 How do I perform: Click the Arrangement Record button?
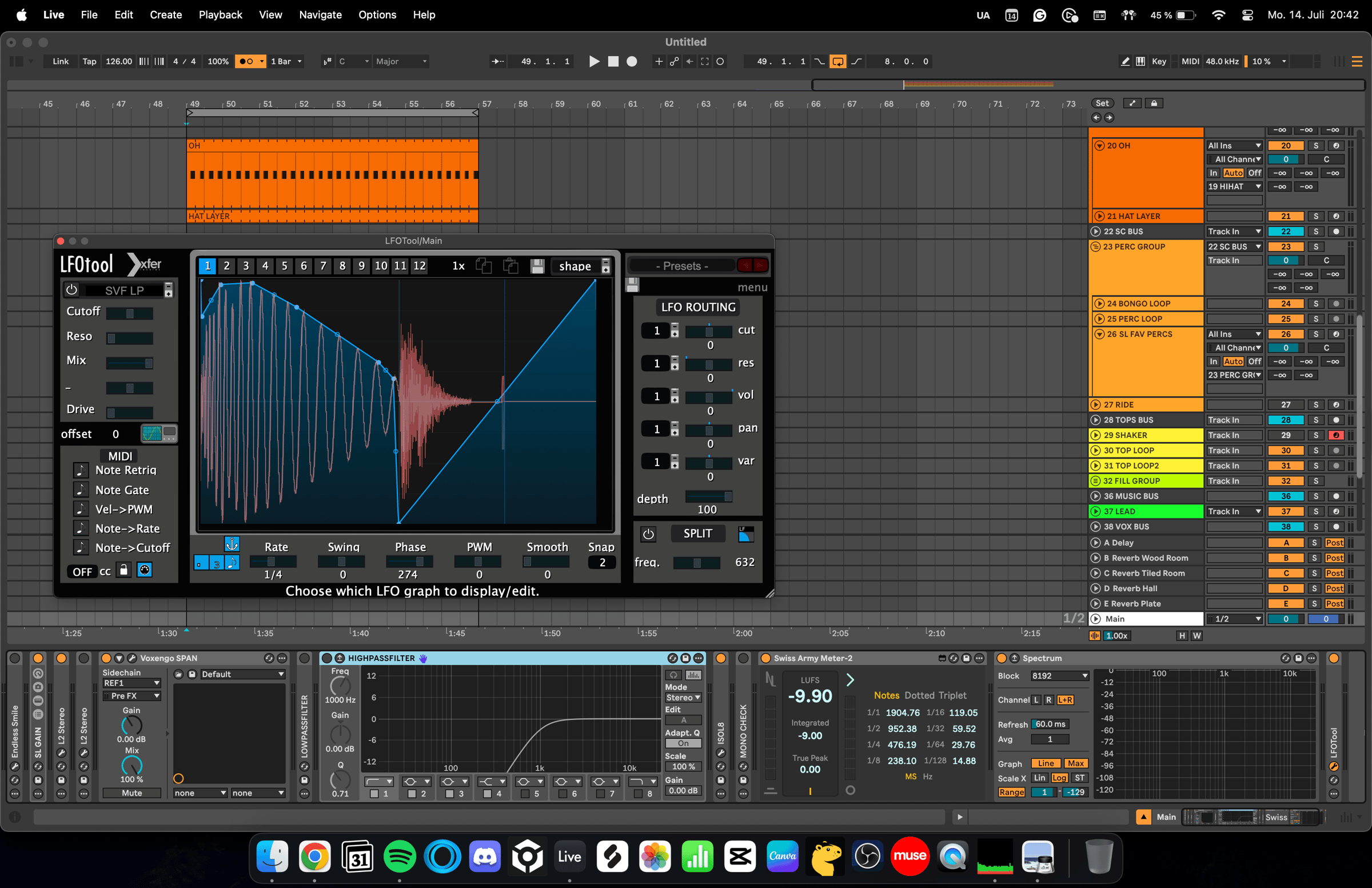tap(632, 61)
